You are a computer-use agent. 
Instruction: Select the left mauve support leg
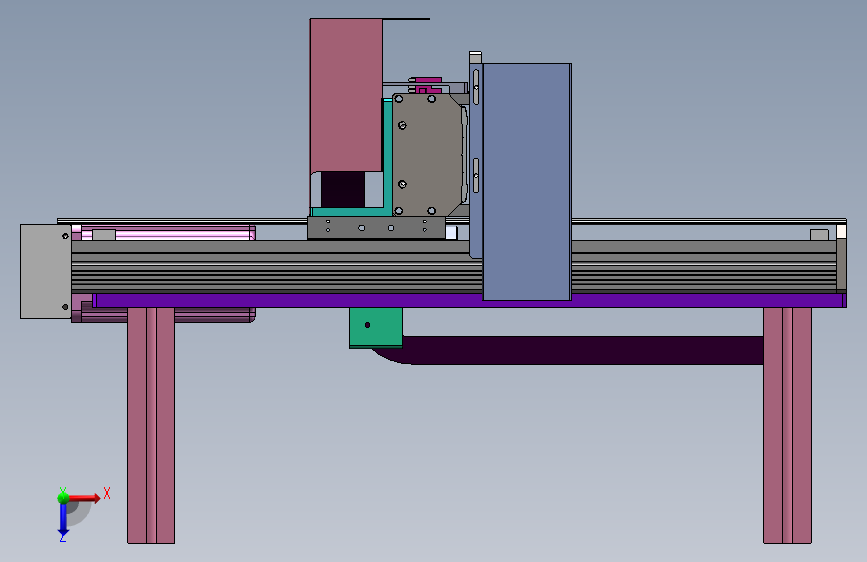[x=151, y=425]
